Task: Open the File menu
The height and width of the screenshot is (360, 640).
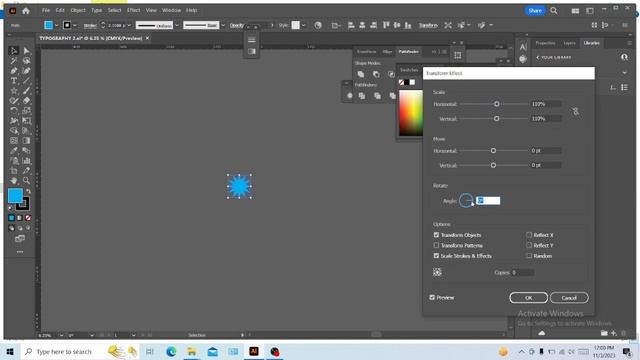Action: tap(46, 10)
